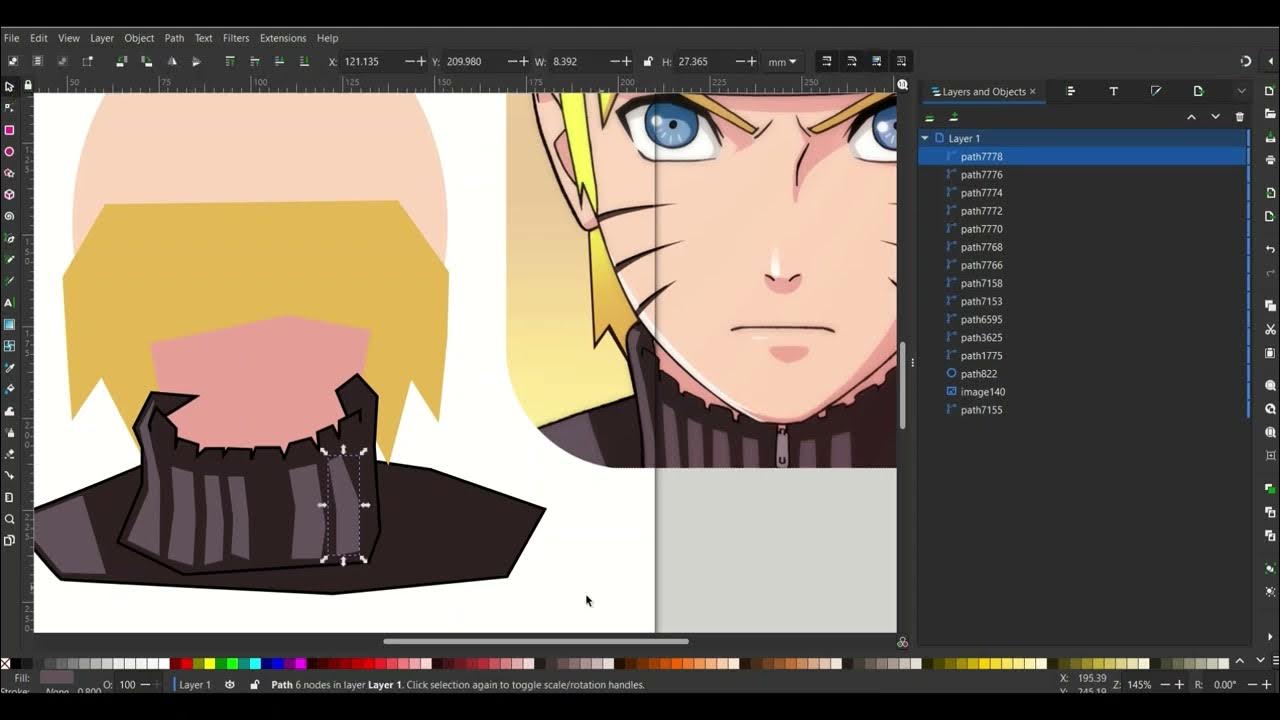Select the Text tool
This screenshot has width=1280, height=720.
9,302
